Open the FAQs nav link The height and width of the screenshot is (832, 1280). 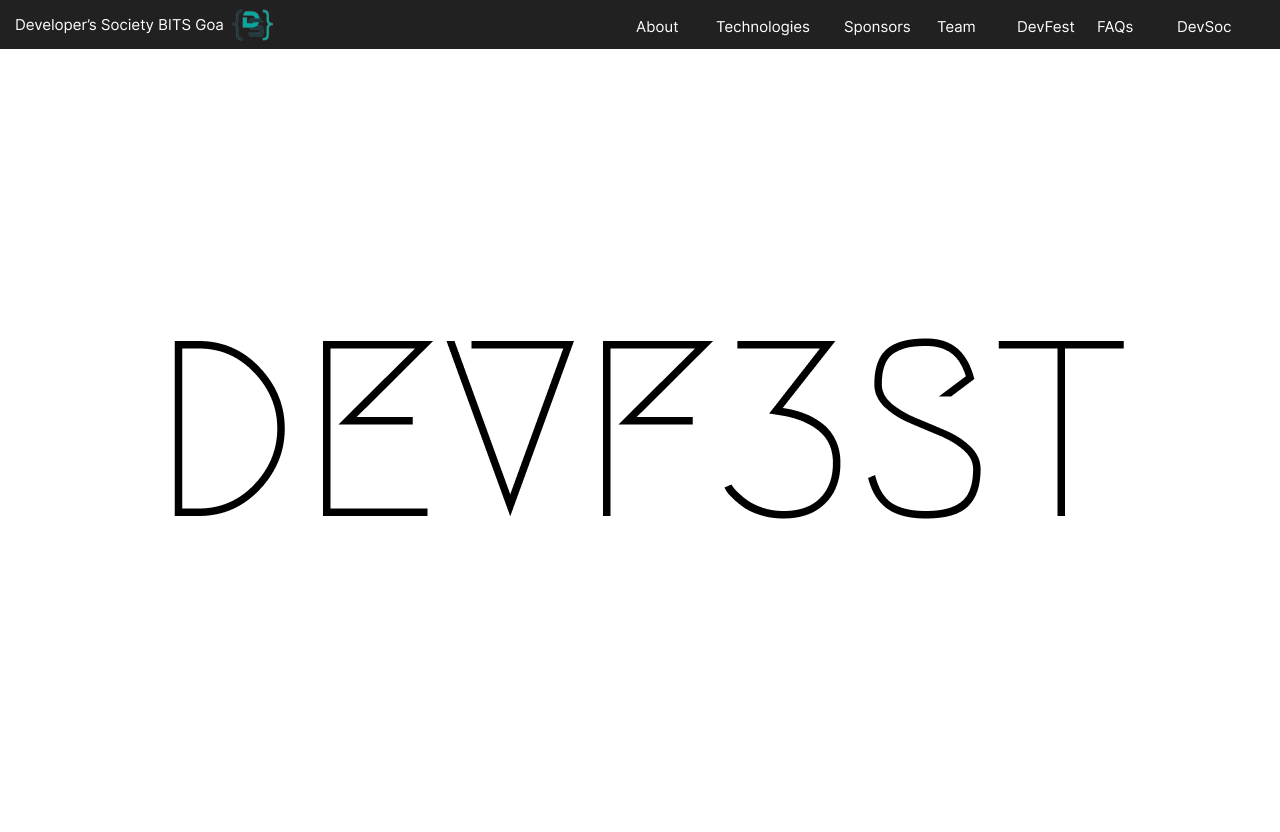coord(1115,27)
